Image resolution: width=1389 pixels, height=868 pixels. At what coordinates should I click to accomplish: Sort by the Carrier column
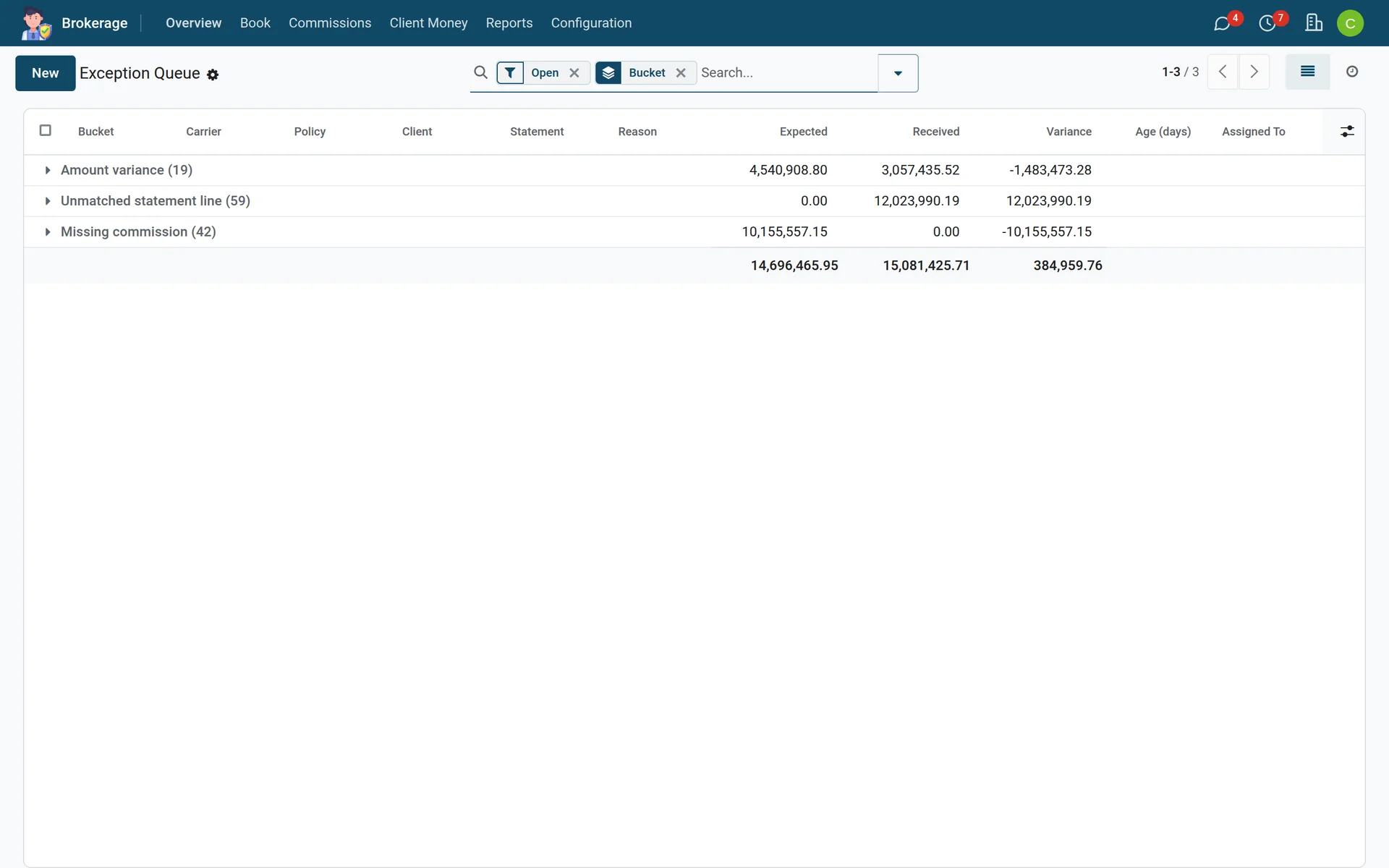pyautogui.click(x=203, y=132)
